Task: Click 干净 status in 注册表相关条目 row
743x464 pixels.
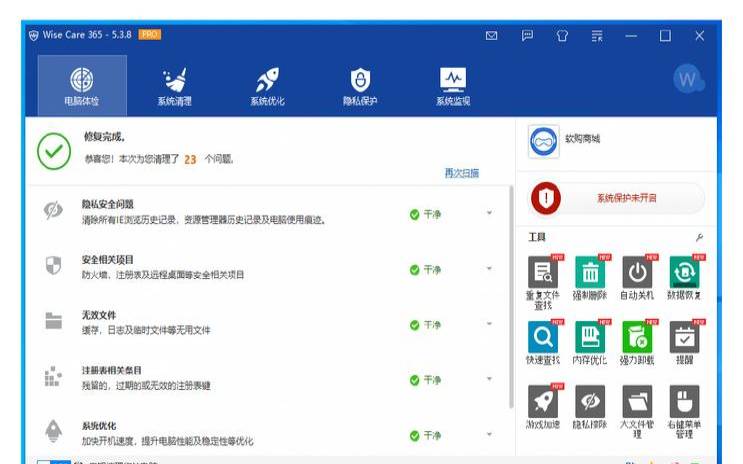Action: click(x=426, y=380)
